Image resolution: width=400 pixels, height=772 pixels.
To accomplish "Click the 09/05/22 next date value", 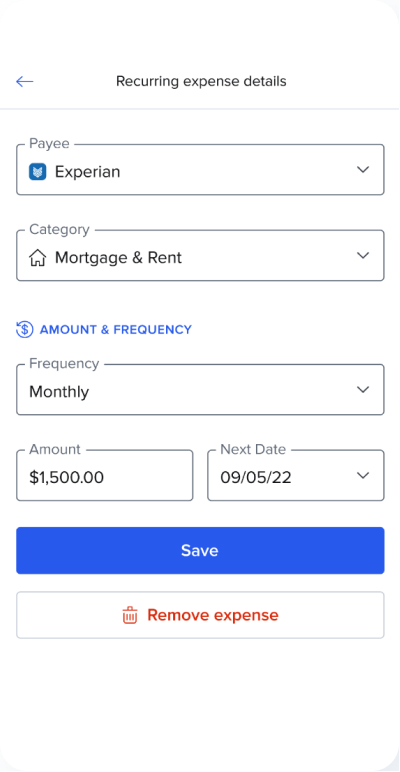I will [x=256, y=477].
